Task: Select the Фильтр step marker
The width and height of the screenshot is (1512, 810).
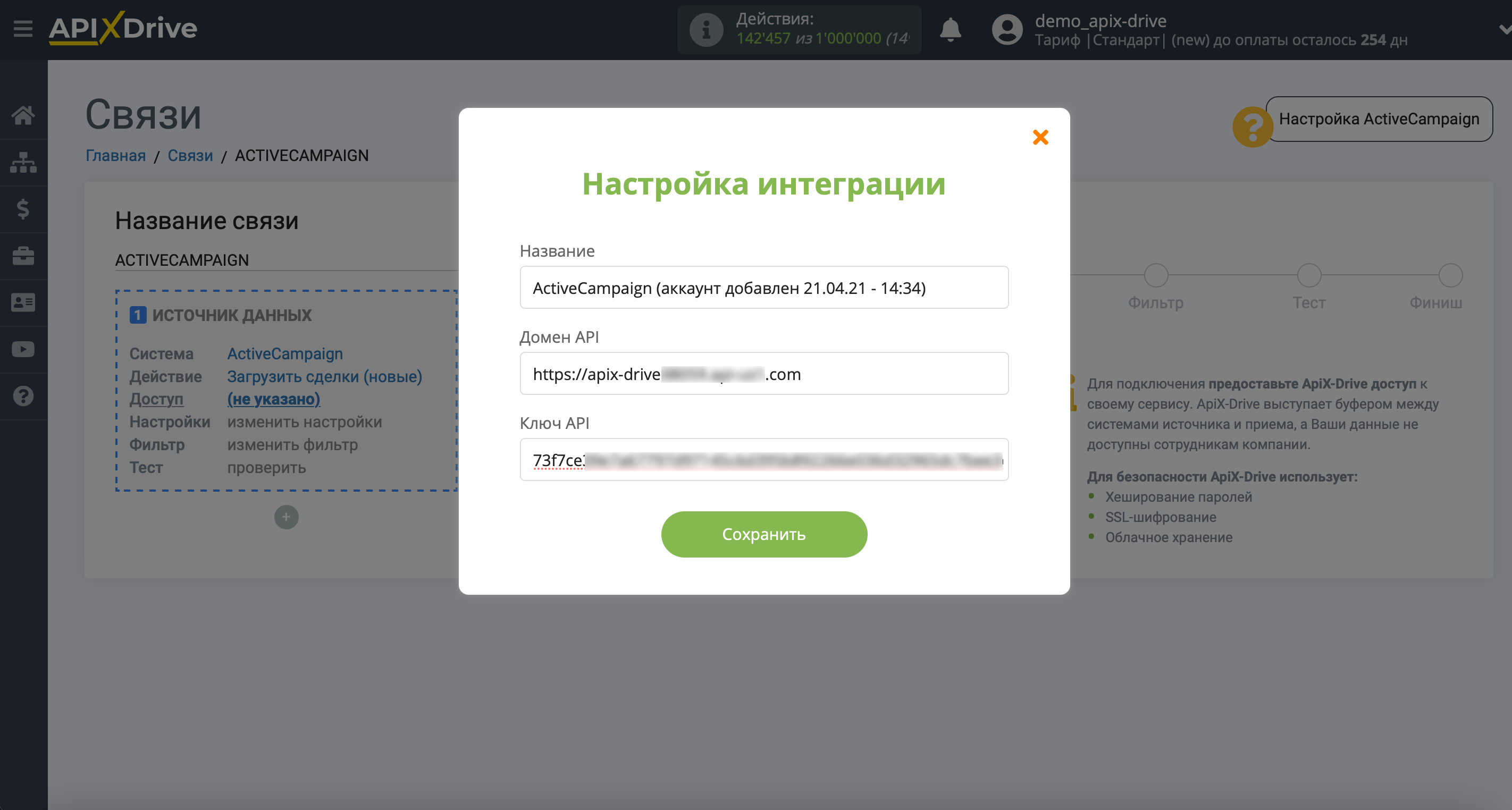Action: pyautogui.click(x=1156, y=275)
